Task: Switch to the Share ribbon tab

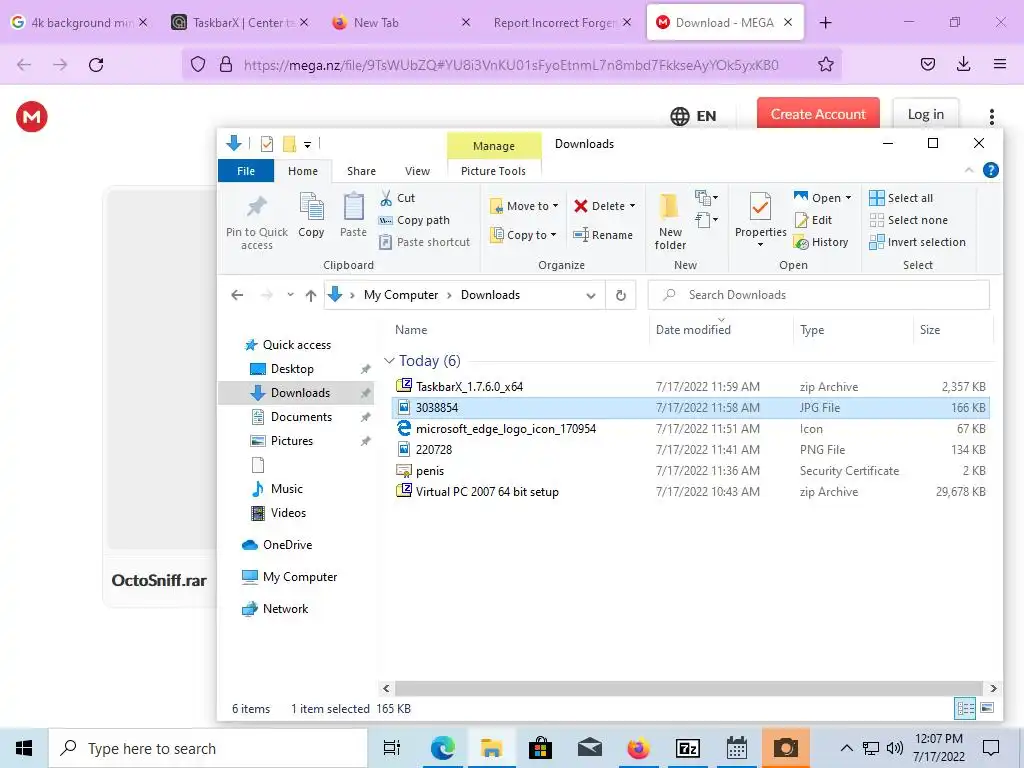Action: [x=361, y=171]
